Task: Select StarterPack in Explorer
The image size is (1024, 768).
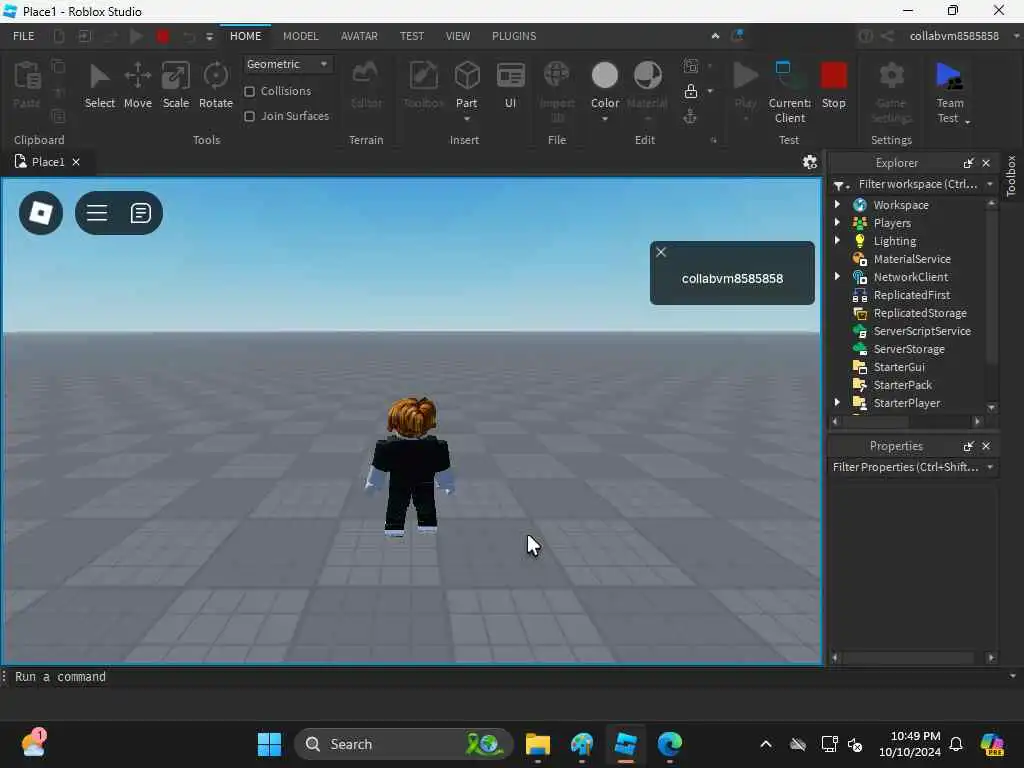Action: coord(902,385)
